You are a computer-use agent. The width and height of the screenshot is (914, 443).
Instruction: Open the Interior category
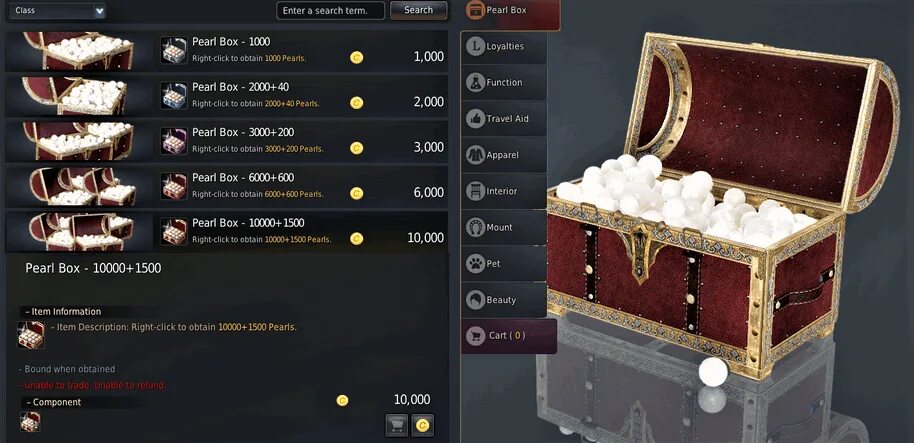click(504, 191)
